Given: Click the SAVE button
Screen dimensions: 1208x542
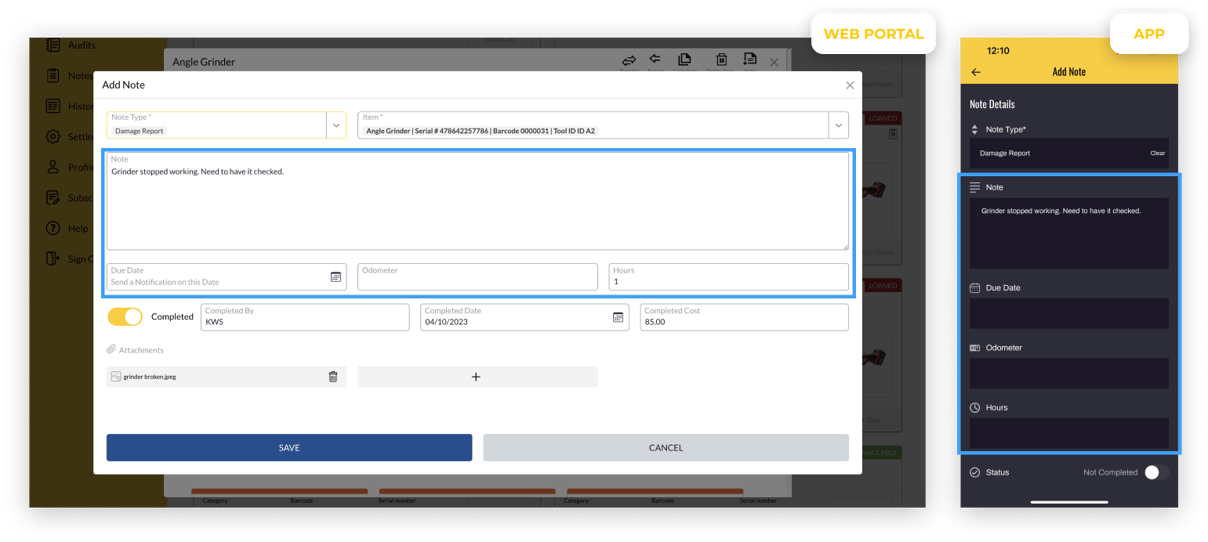Looking at the screenshot, I should click(289, 448).
